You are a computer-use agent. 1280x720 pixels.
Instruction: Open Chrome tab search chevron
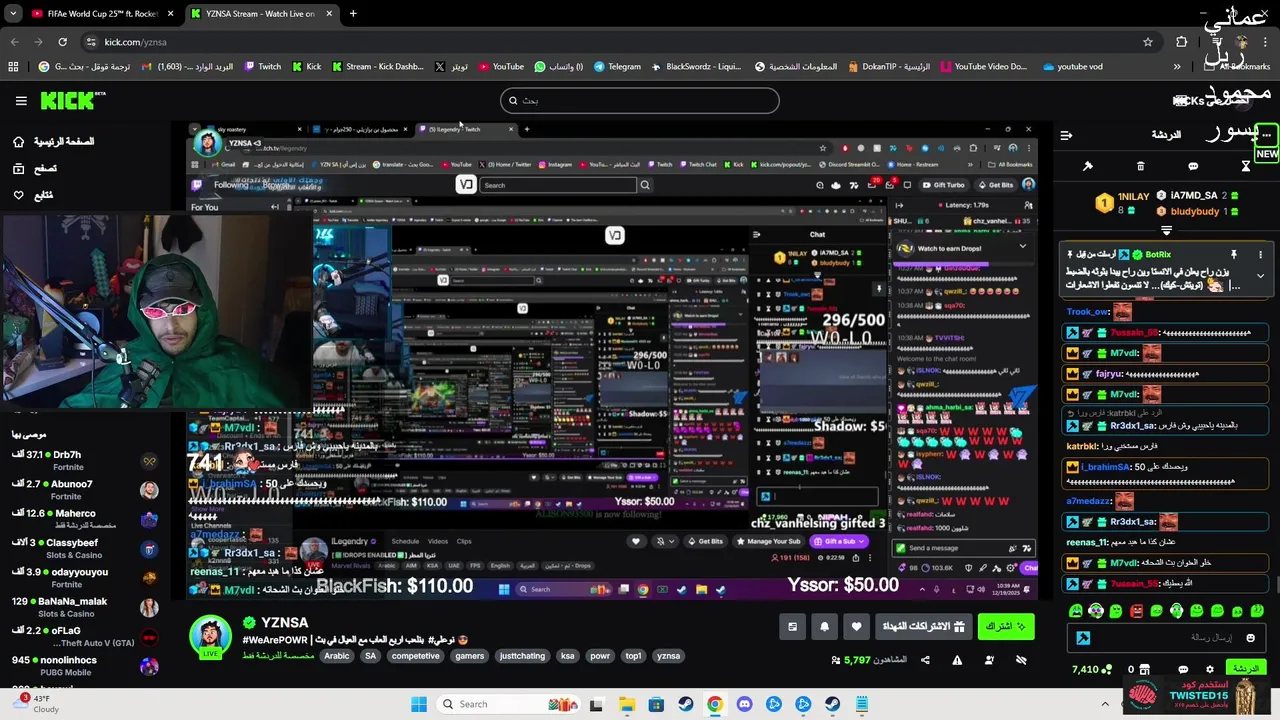point(11,14)
